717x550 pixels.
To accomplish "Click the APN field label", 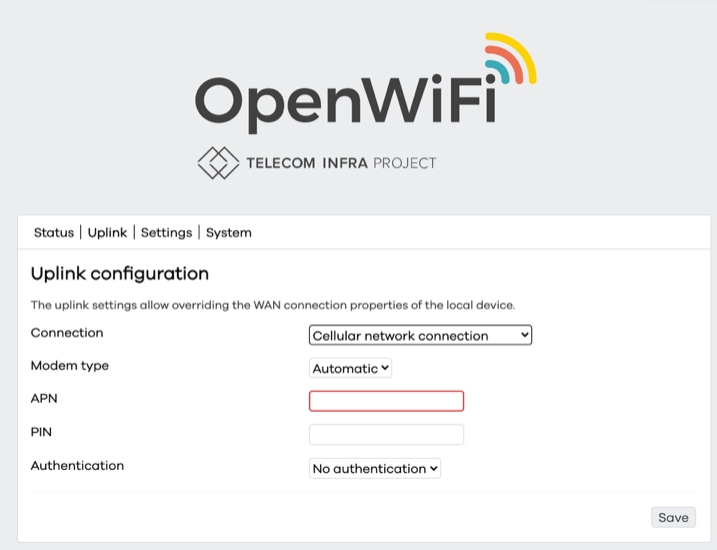I will pyautogui.click(x=45, y=399).
